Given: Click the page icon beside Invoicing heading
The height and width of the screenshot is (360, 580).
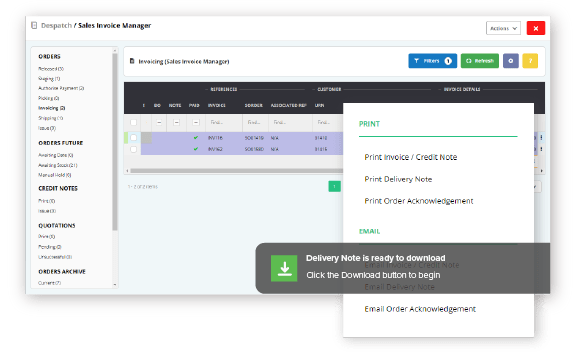Looking at the screenshot, I should (132, 61).
